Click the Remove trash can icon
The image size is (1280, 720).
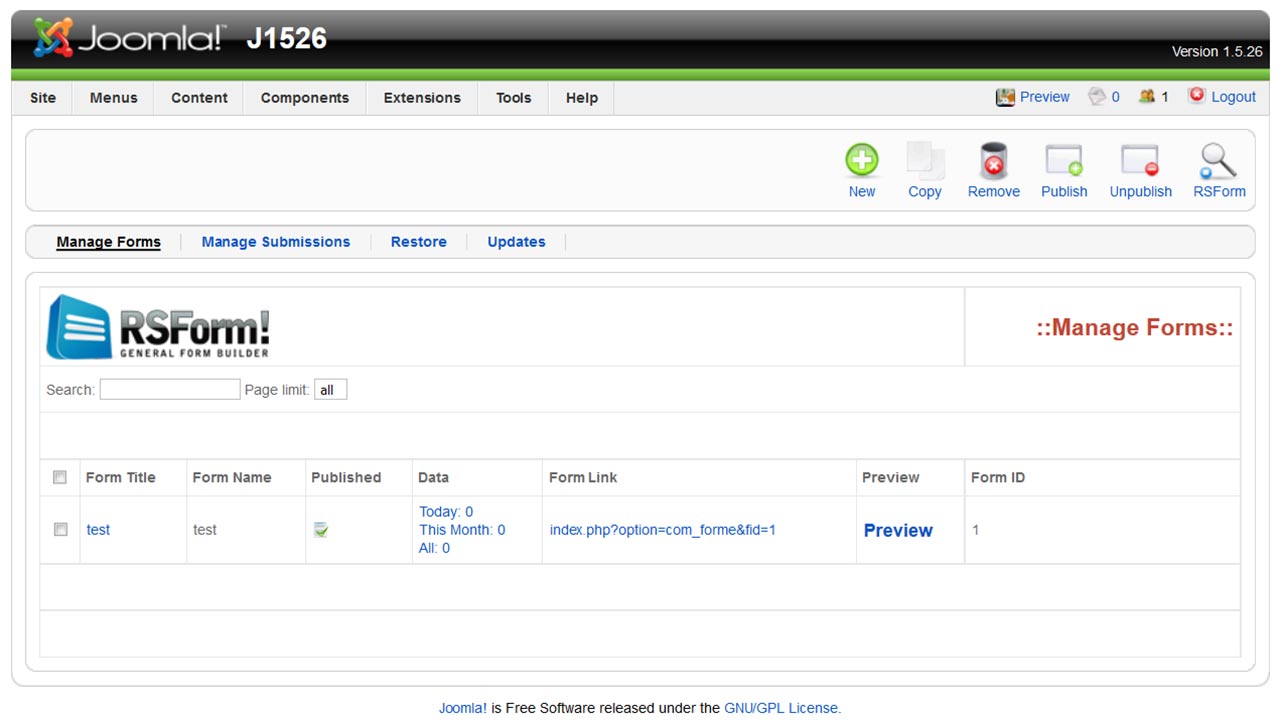[x=993, y=160]
